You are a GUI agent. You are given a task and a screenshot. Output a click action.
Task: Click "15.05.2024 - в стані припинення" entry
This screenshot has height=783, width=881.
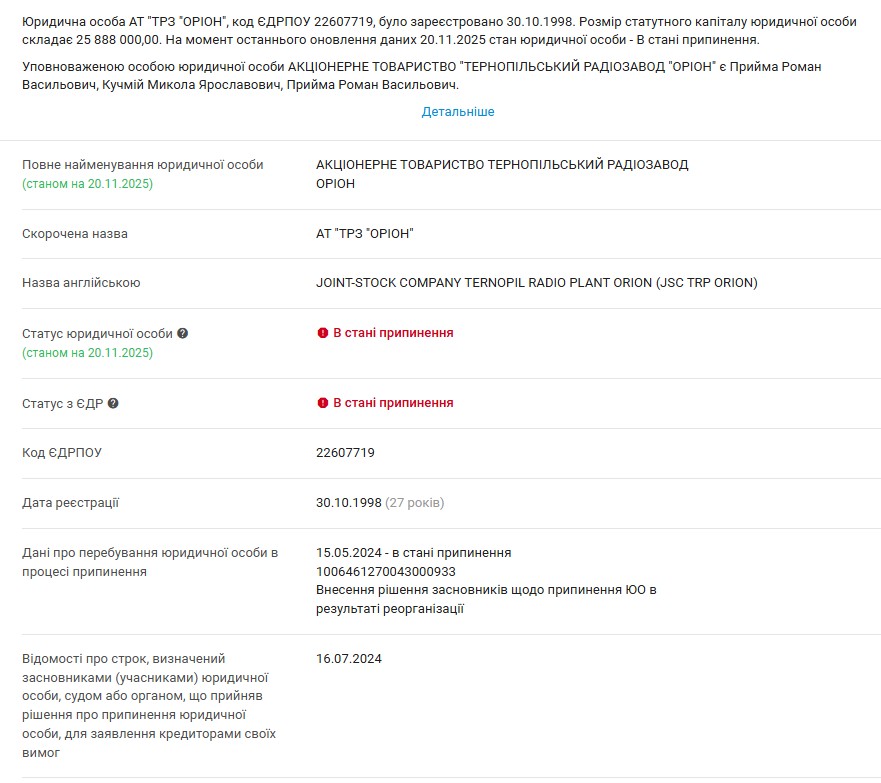pos(413,553)
